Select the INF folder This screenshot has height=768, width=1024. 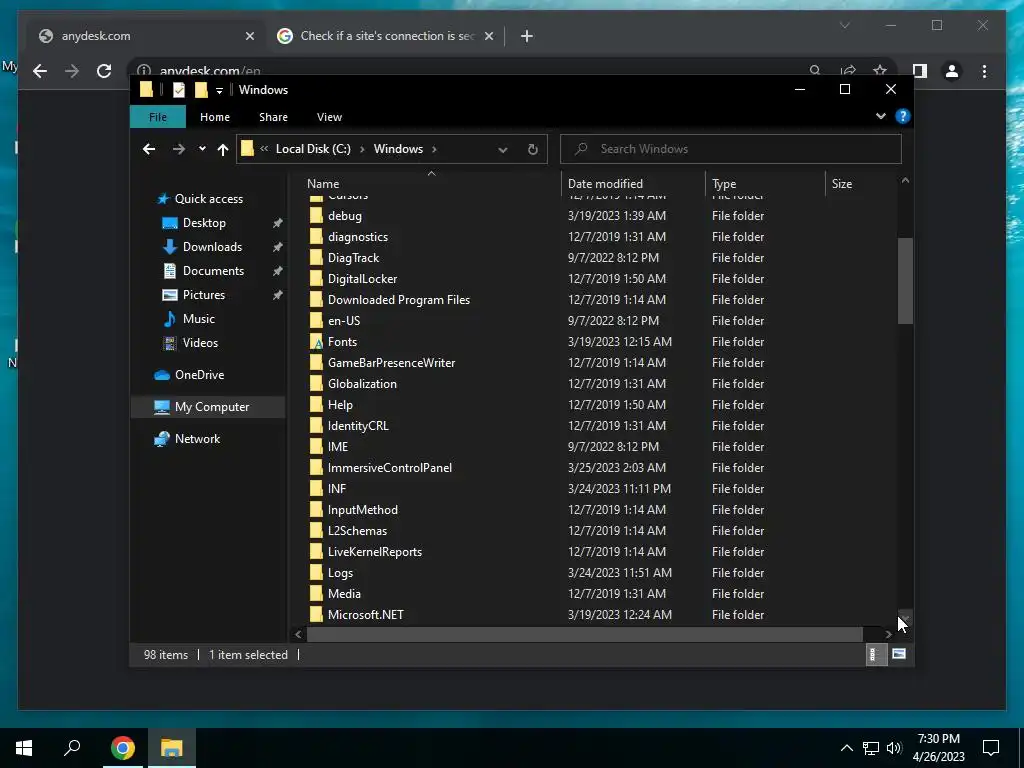337,488
